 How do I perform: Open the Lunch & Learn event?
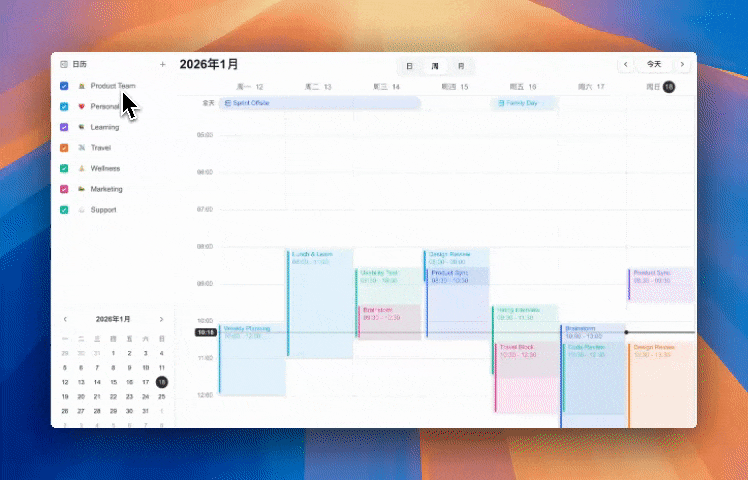pos(320,303)
